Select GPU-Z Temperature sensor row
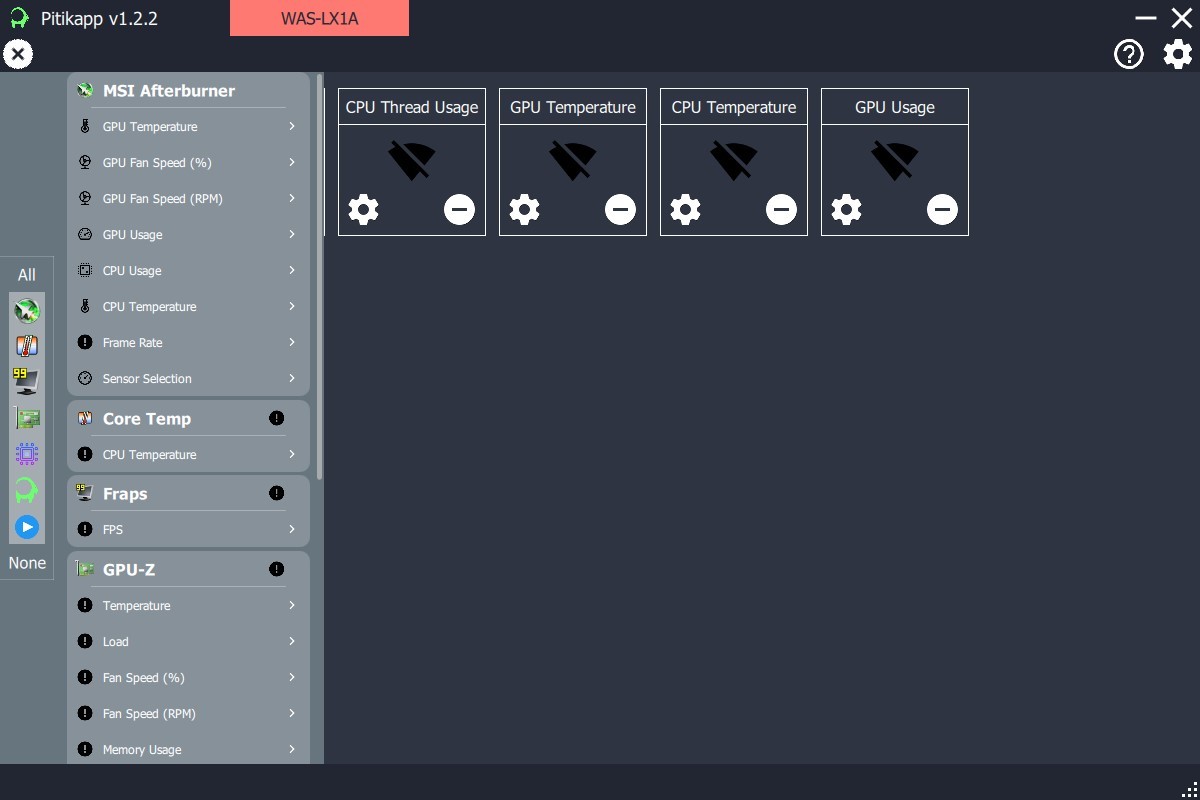 [x=188, y=605]
